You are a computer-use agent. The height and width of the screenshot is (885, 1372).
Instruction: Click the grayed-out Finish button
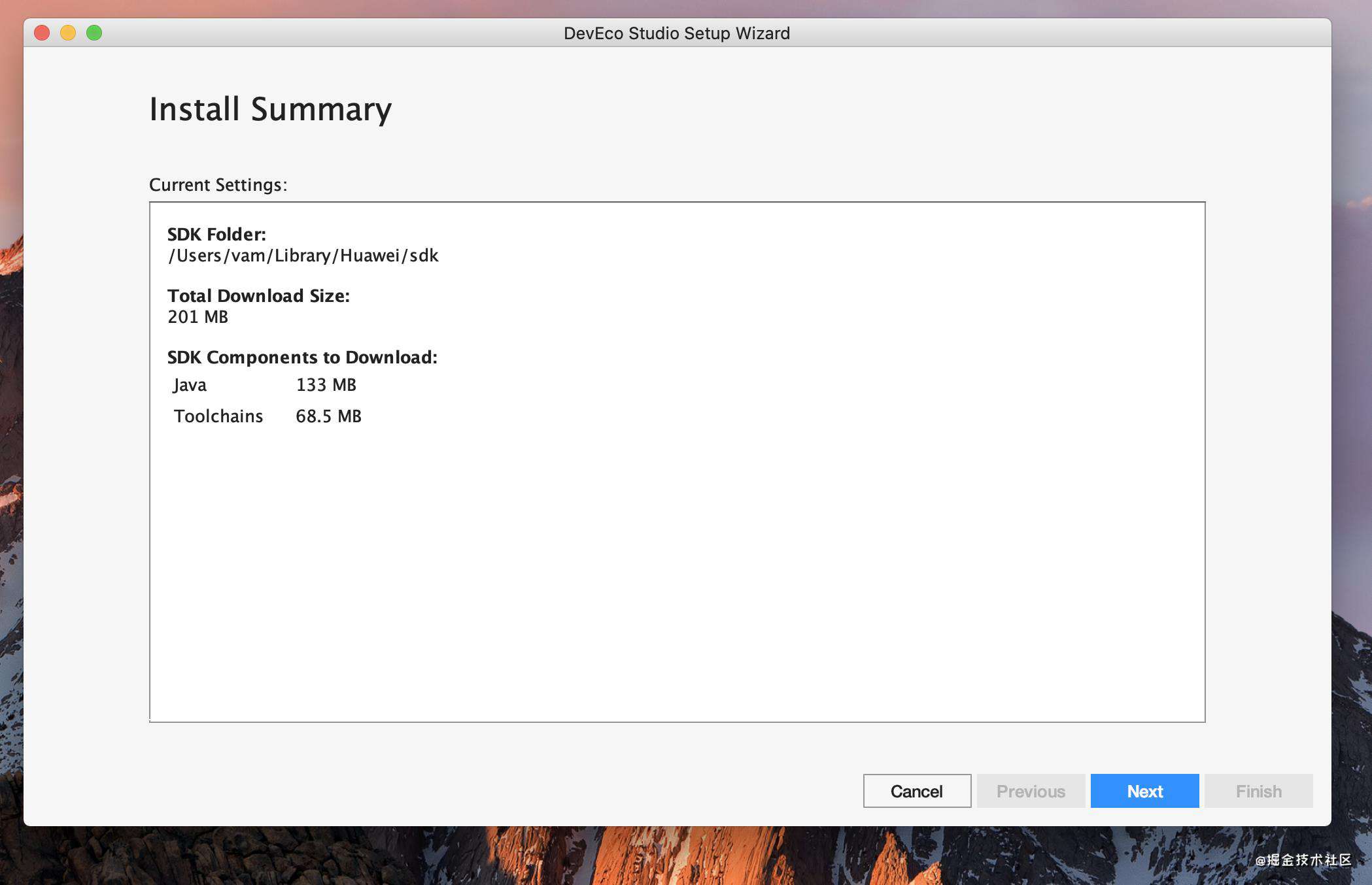(1258, 791)
